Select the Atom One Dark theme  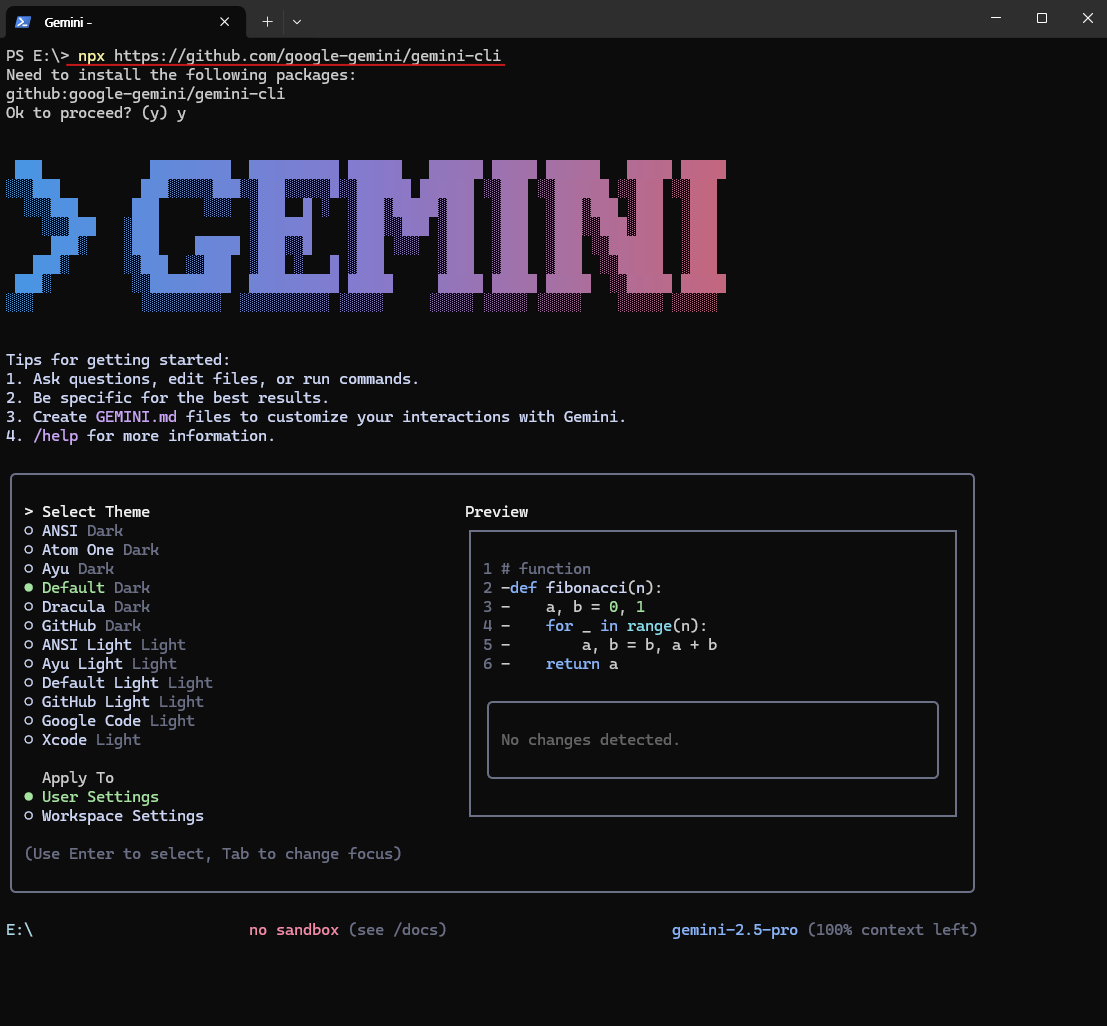(92, 550)
